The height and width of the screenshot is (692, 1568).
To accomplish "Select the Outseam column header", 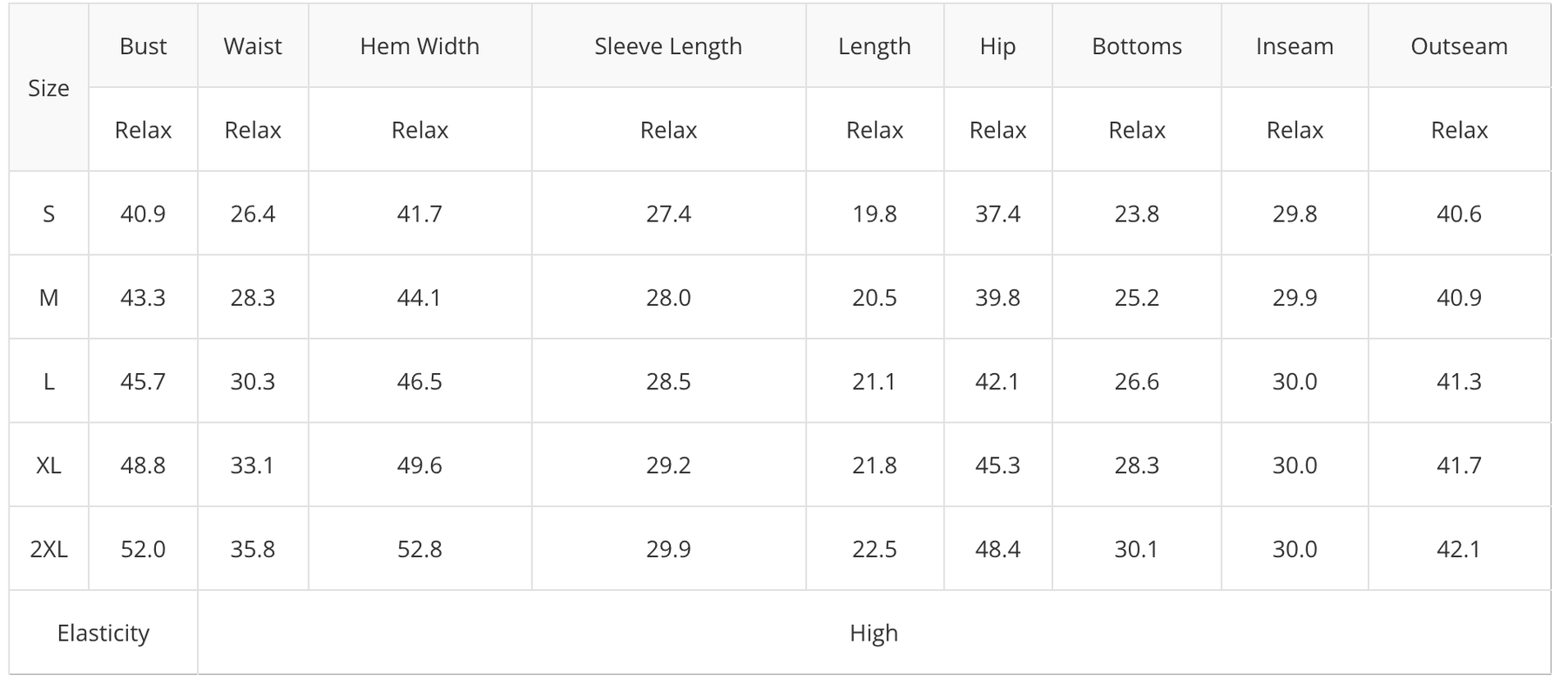I will pyautogui.click(x=1459, y=46).
